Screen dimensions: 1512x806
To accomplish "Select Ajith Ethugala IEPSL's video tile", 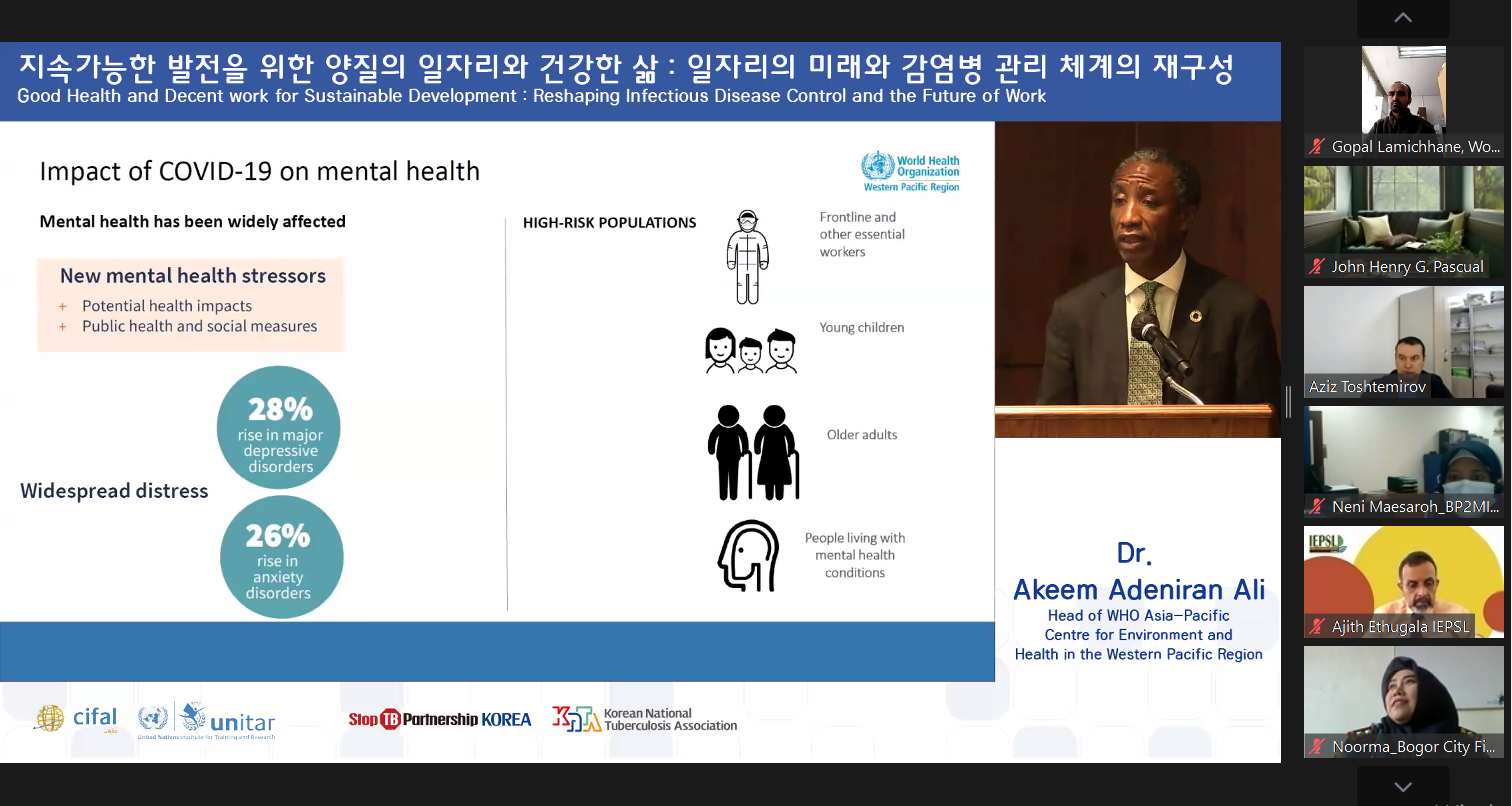I will tap(1403, 582).
